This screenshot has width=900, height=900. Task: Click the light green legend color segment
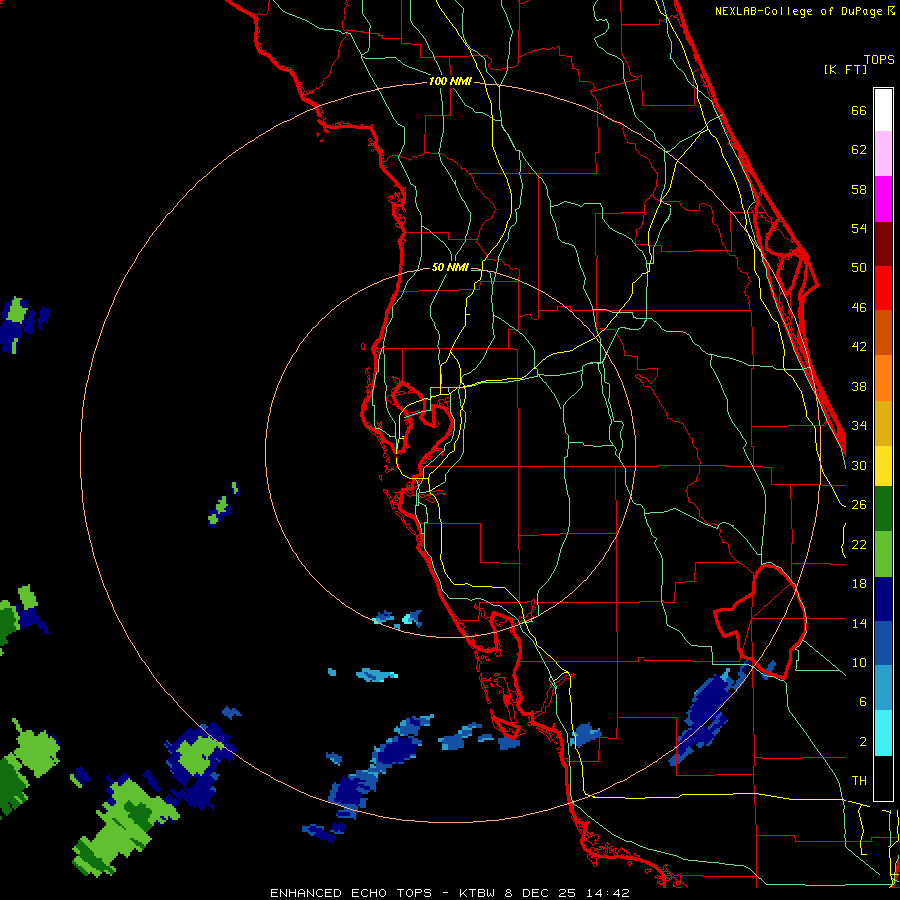coord(883,554)
